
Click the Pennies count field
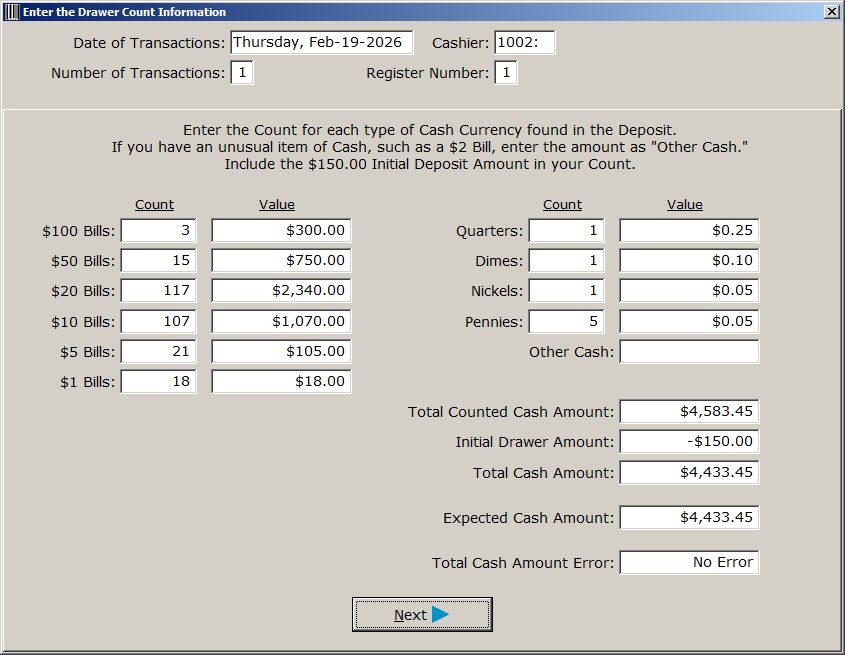[566, 322]
